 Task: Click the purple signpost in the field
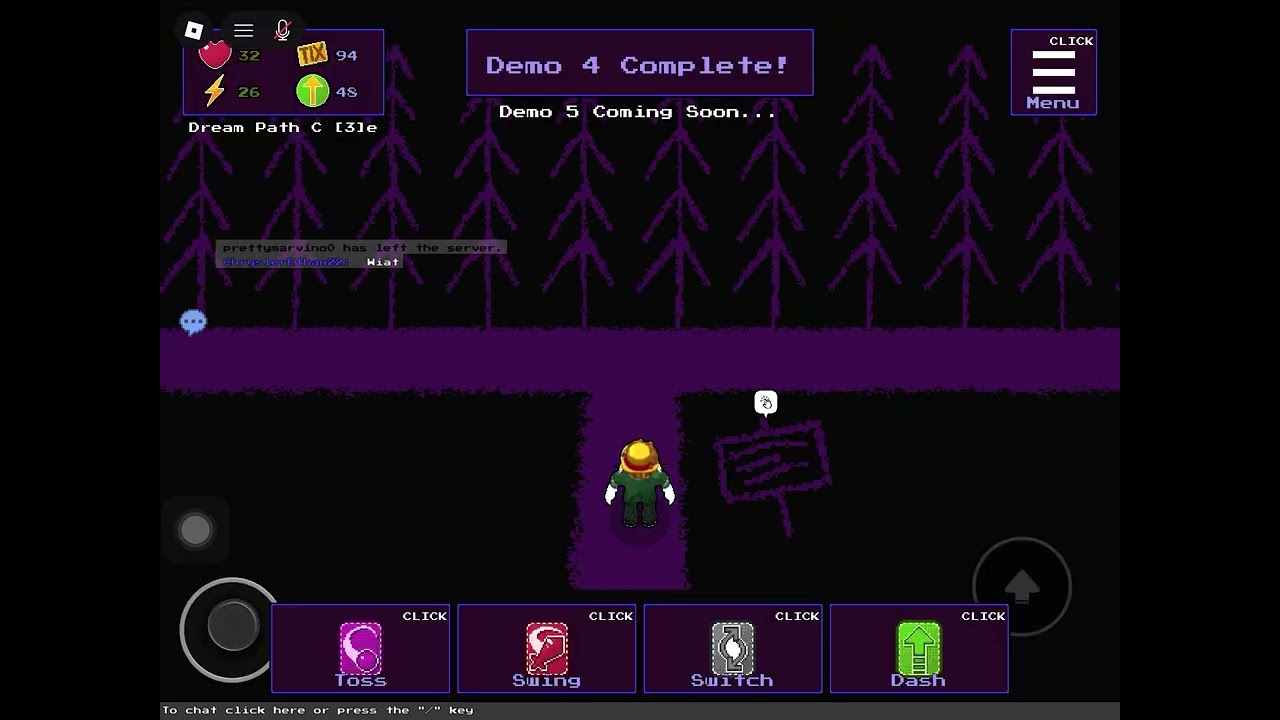point(773,477)
